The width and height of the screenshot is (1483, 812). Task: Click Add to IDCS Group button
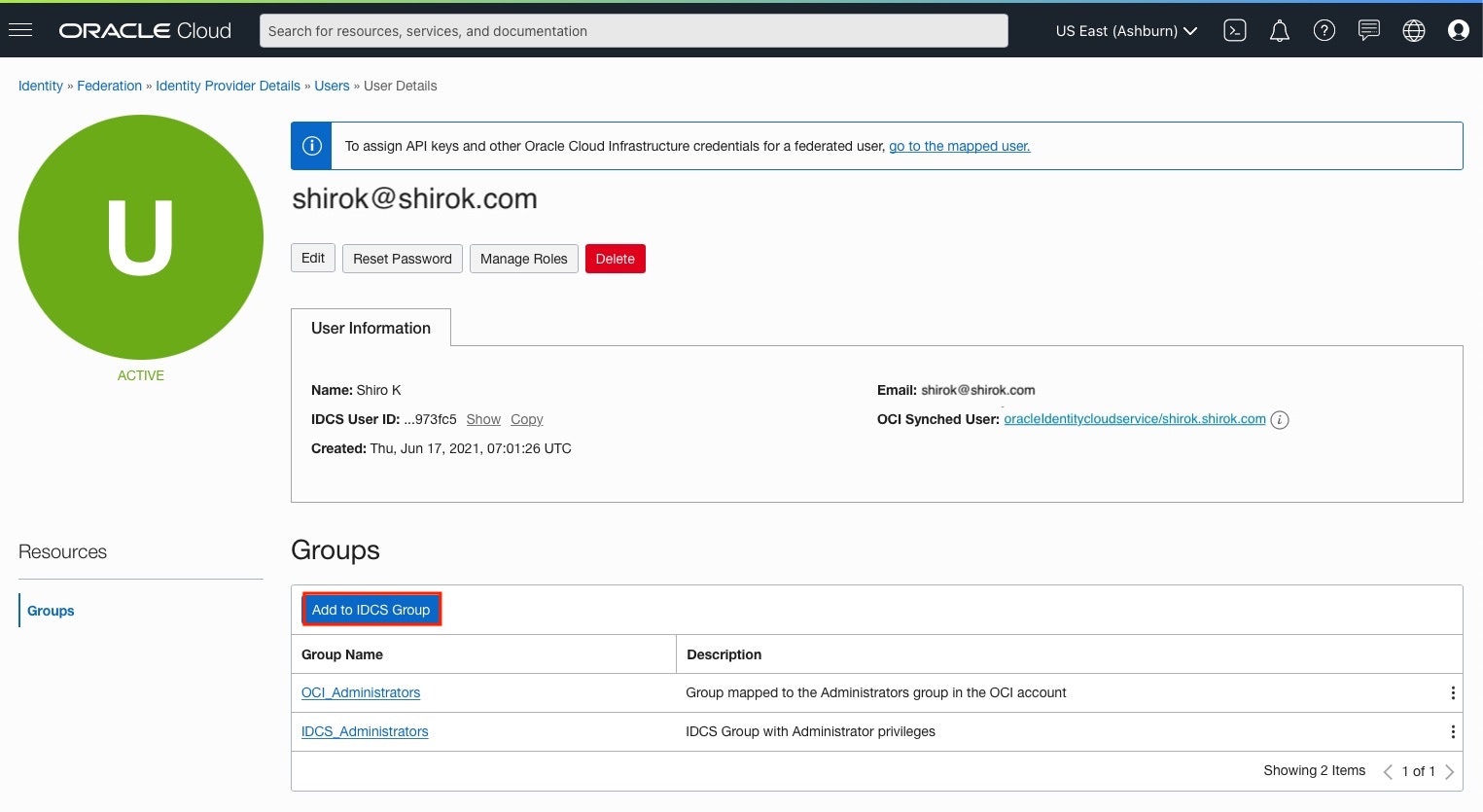[x=371, y=610]
